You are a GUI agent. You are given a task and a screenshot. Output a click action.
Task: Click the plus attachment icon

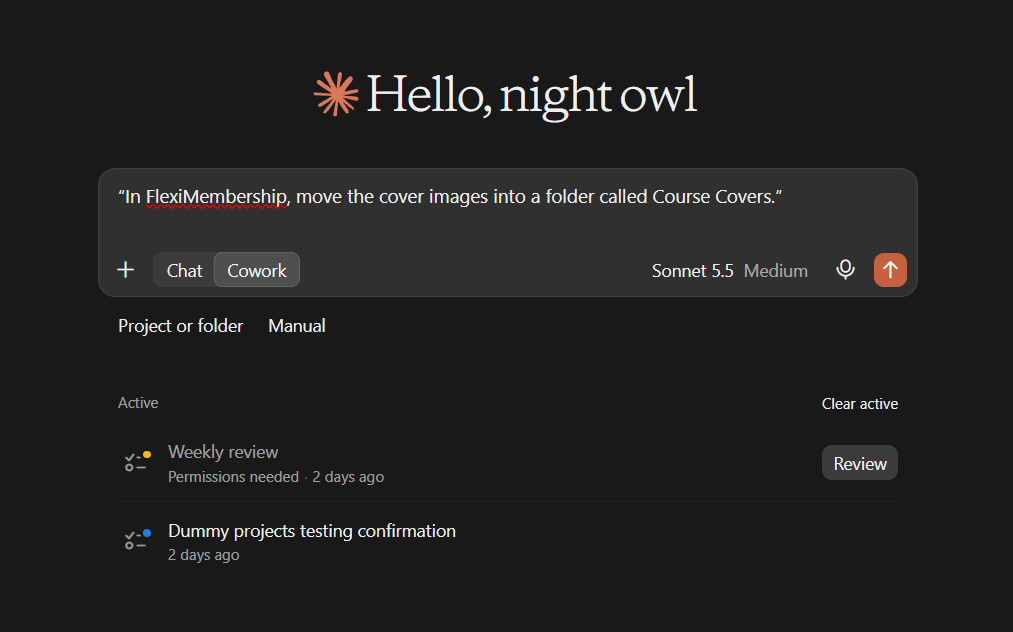click(x=126, y=269)
